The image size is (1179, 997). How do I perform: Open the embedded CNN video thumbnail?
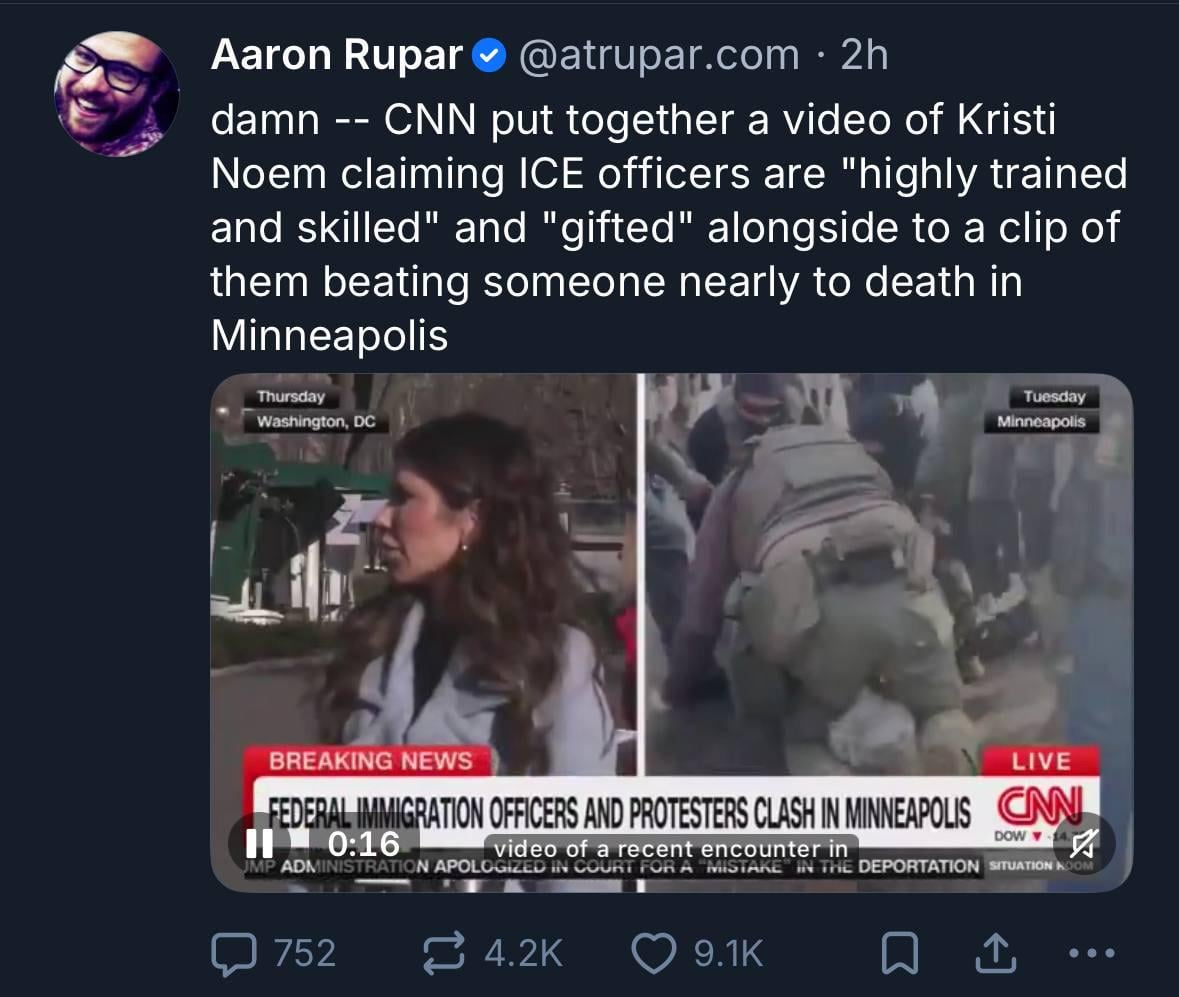tap(671, 632)
